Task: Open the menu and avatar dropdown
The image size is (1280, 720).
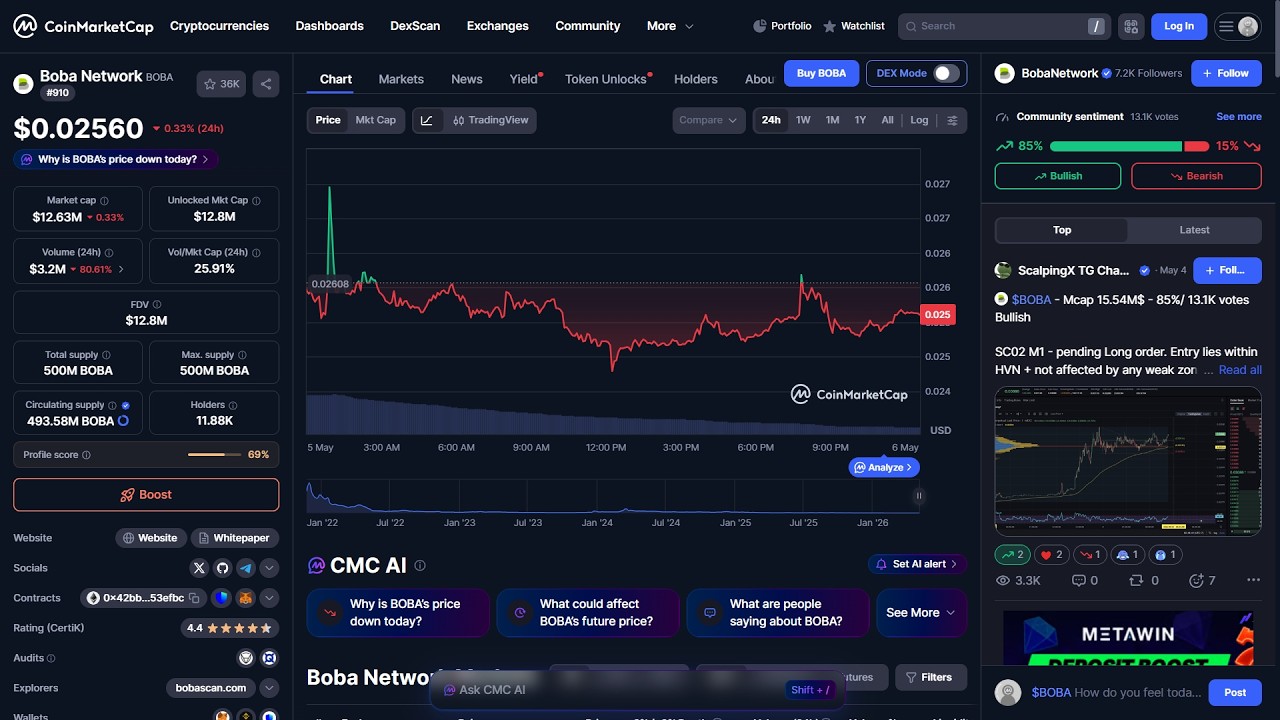Action: click(x=1238, y=26)
